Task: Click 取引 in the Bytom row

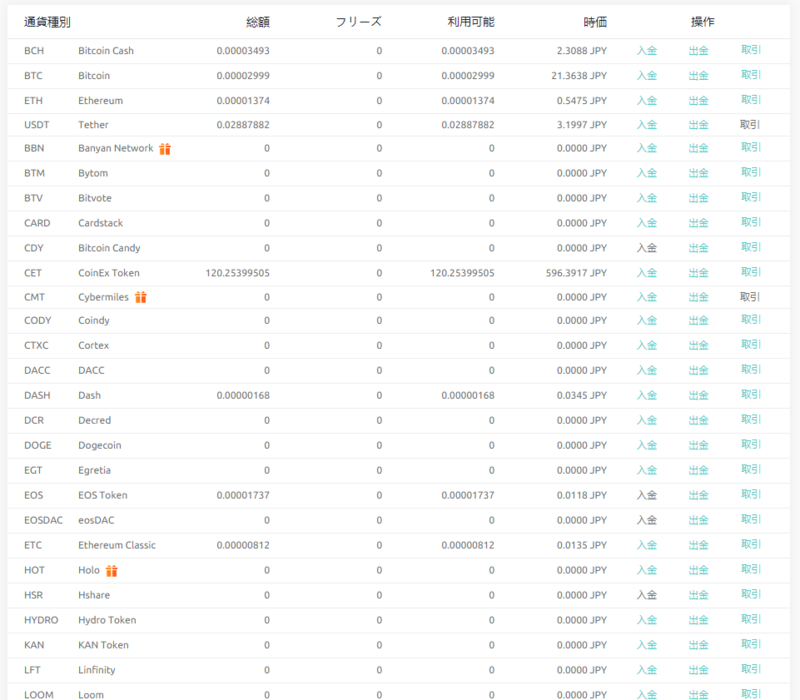Action: click(x=751, y=172)
